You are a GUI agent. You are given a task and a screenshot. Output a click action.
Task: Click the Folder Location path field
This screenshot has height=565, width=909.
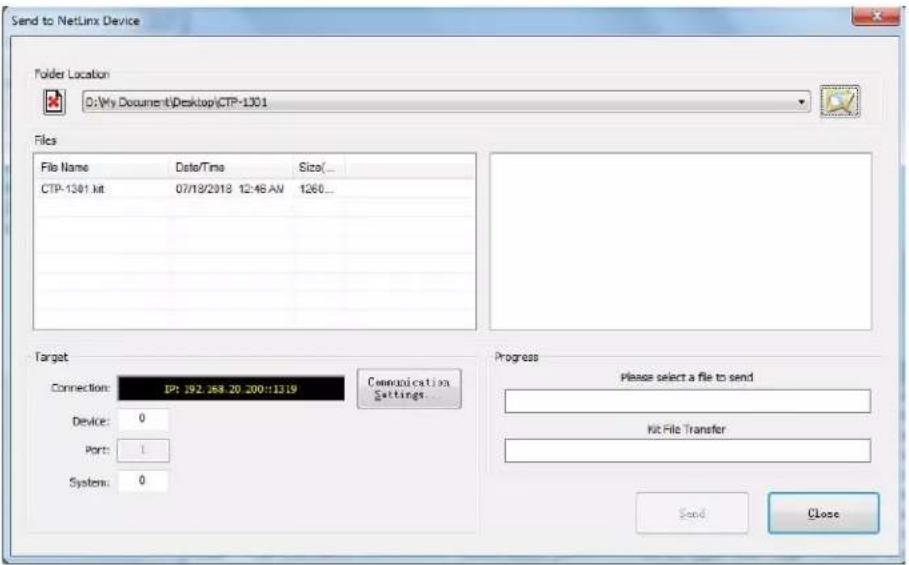[445, 102]
